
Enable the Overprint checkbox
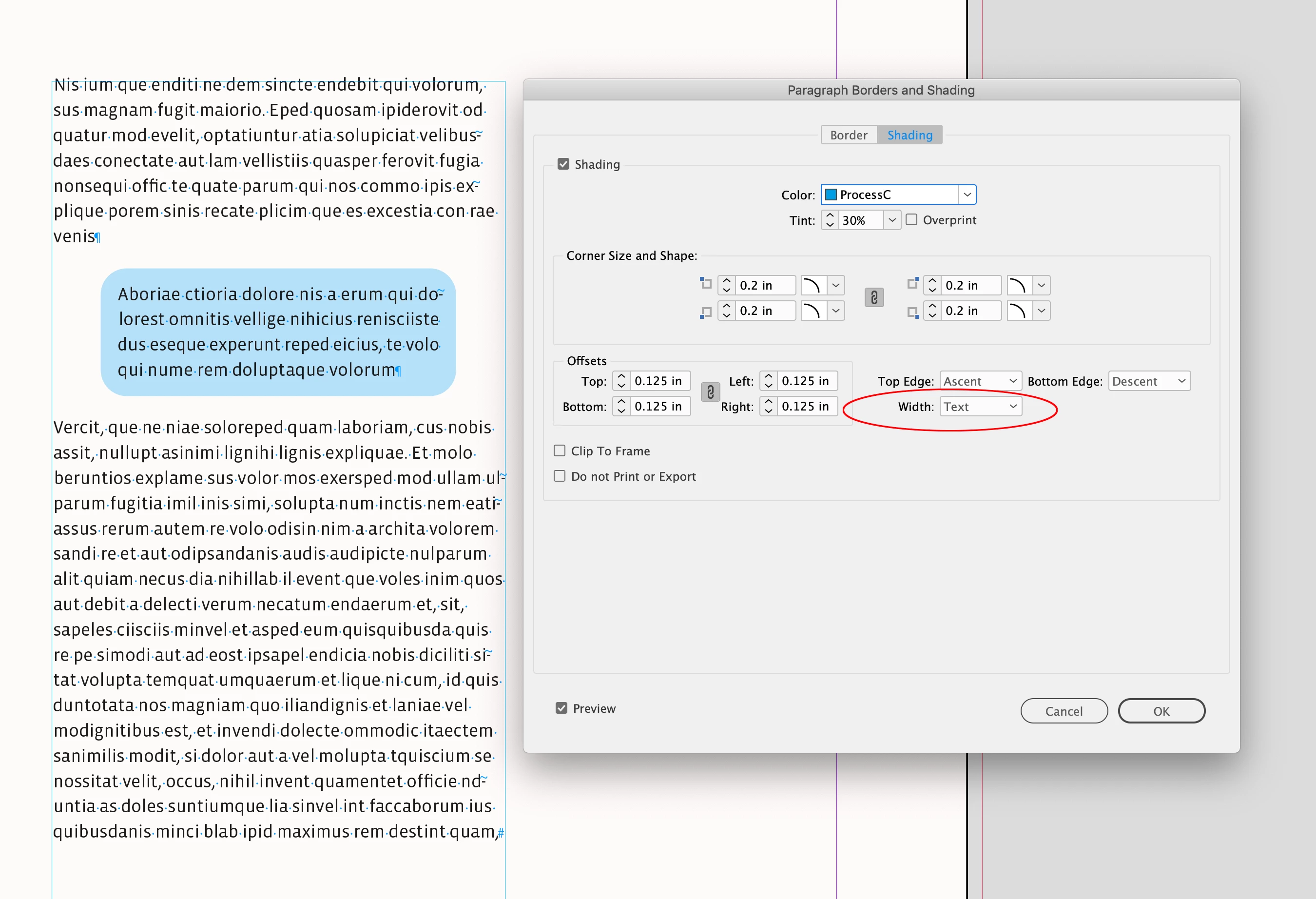(x=911, y=220)
